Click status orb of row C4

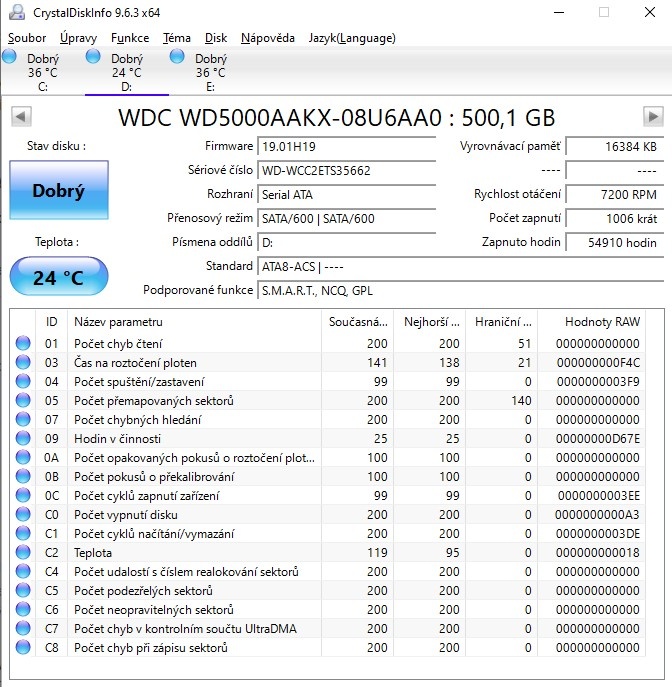click(23, 571)
